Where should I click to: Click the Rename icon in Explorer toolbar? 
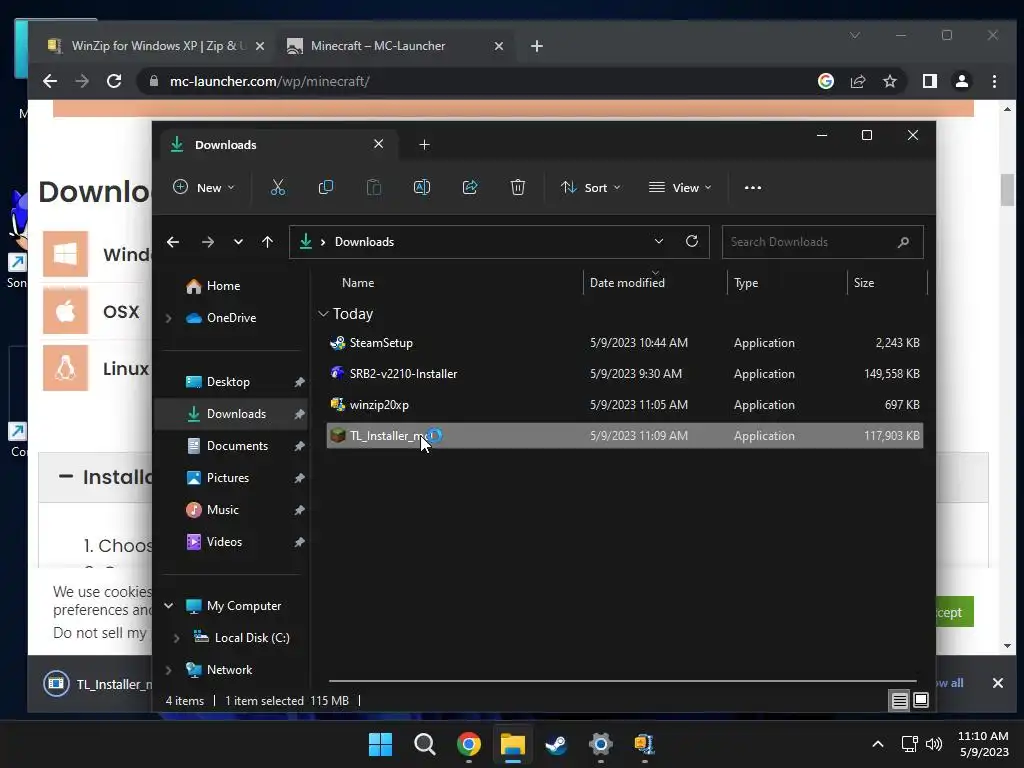click(422, 187)
